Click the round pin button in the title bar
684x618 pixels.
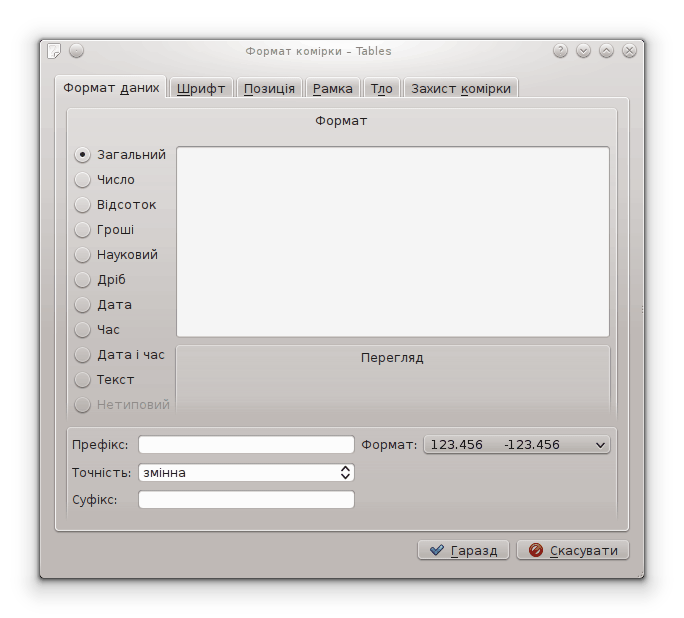click(x=77, y=51)
